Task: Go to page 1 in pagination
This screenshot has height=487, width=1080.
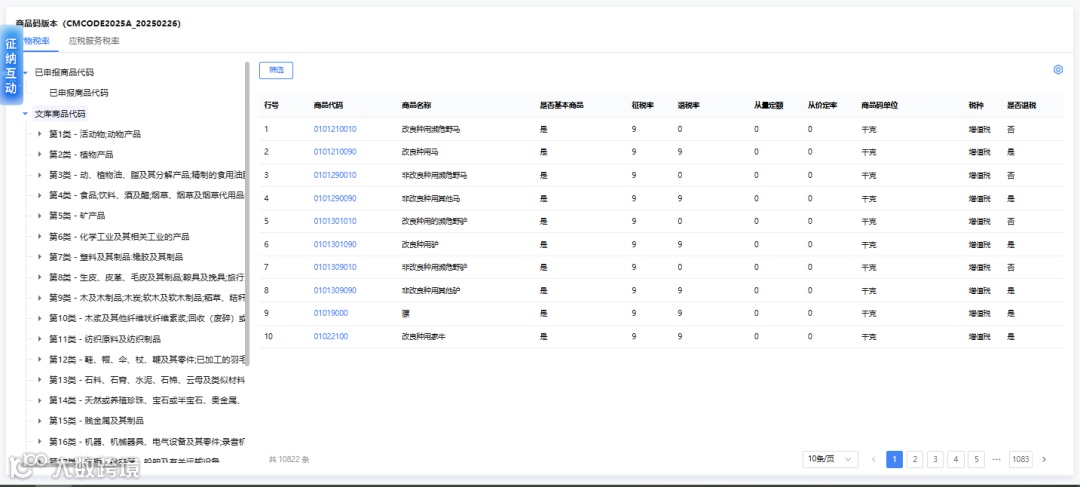Action: [x=894, y=459]
